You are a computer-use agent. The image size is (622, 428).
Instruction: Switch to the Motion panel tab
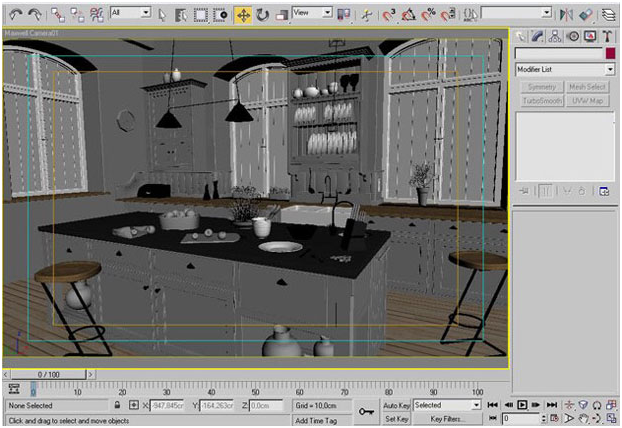coord(573,36)
